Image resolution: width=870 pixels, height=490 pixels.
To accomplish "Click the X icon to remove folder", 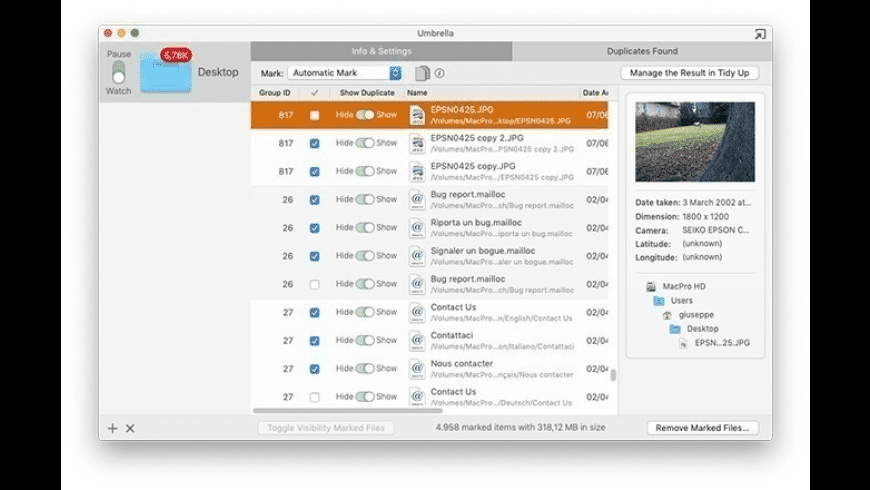I will tap(130, 428).
